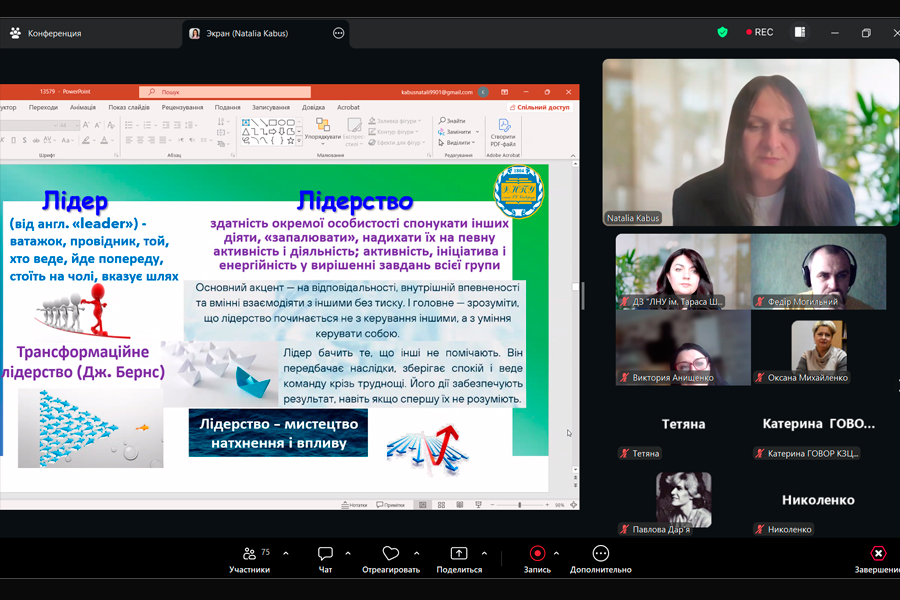Open the Виділити dropdown
This screenshot has height=600, width=900.
[457, 142]
